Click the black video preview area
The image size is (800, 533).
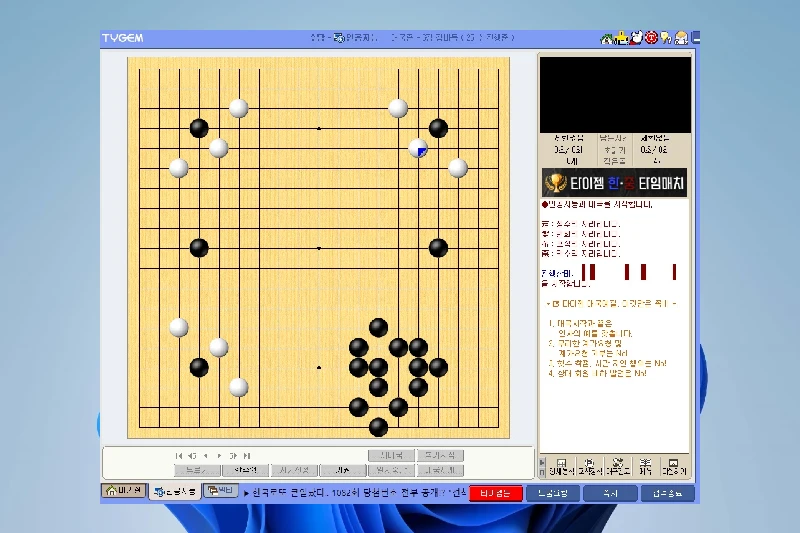click(614, 94)
